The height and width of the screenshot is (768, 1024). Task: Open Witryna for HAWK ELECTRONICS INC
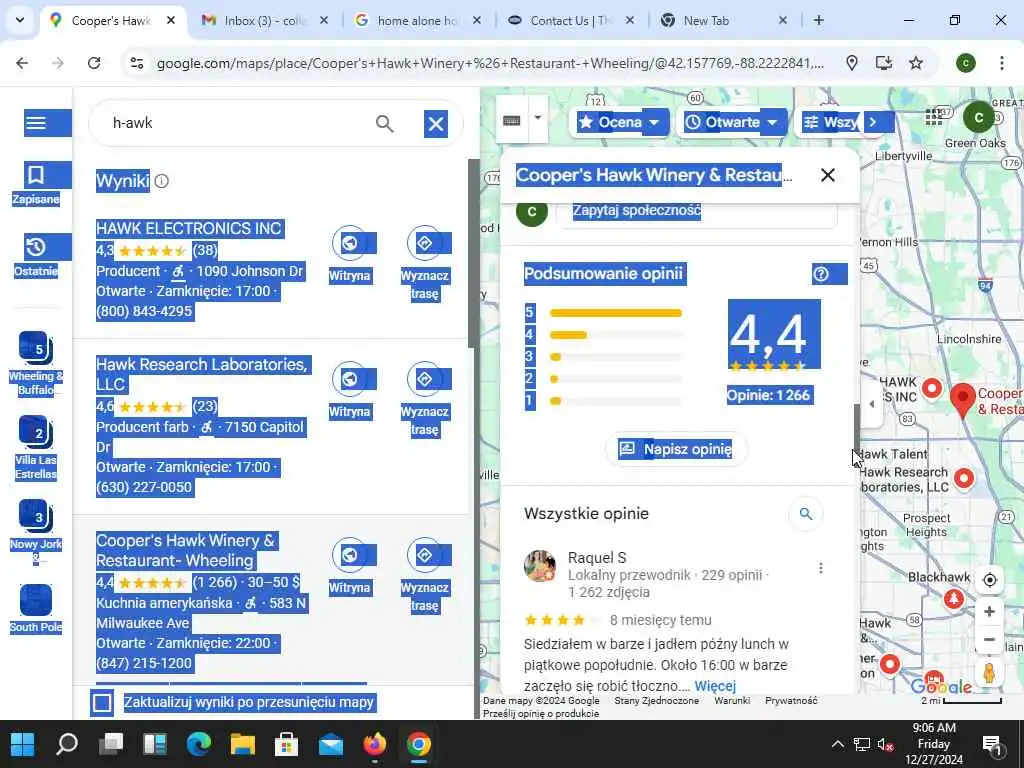coord(349,243)
